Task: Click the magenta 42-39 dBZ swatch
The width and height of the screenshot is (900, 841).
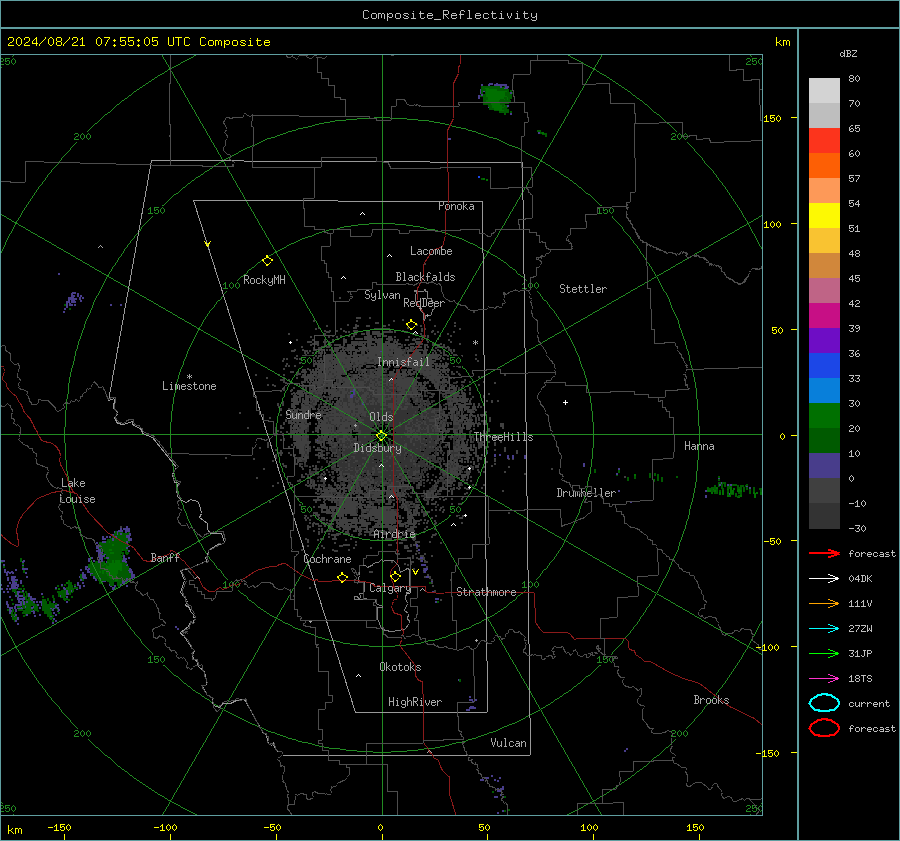Action: click(824, 315)
